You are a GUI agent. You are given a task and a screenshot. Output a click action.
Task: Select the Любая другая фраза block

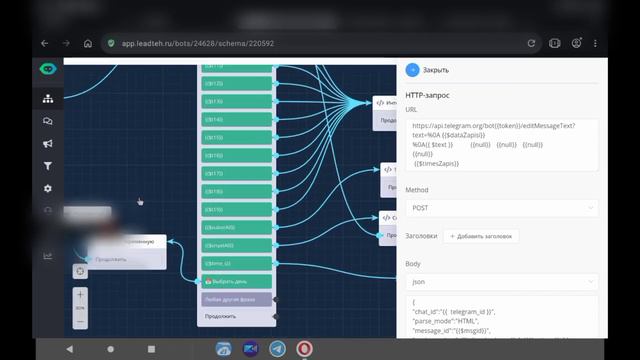[236, 299]
